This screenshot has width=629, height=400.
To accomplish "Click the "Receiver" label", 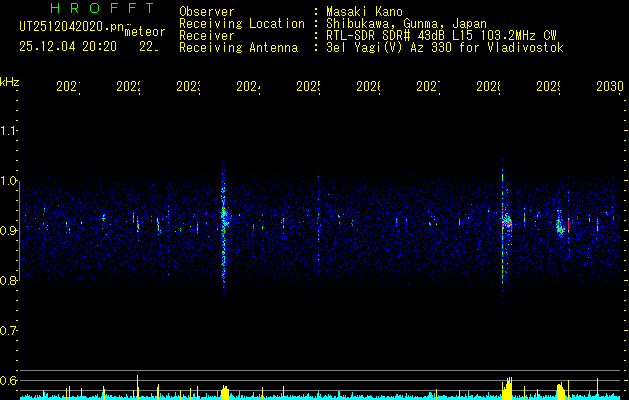I will (x=207, y=36).
